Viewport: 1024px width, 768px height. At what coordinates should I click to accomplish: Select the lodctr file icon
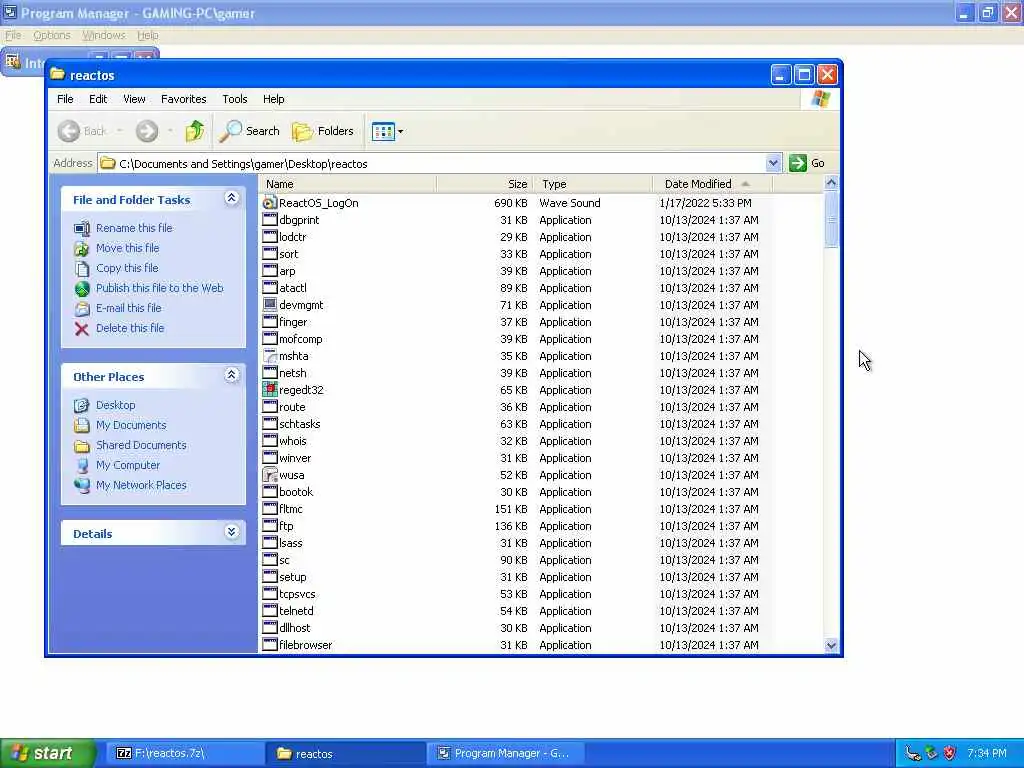point(270,237)
